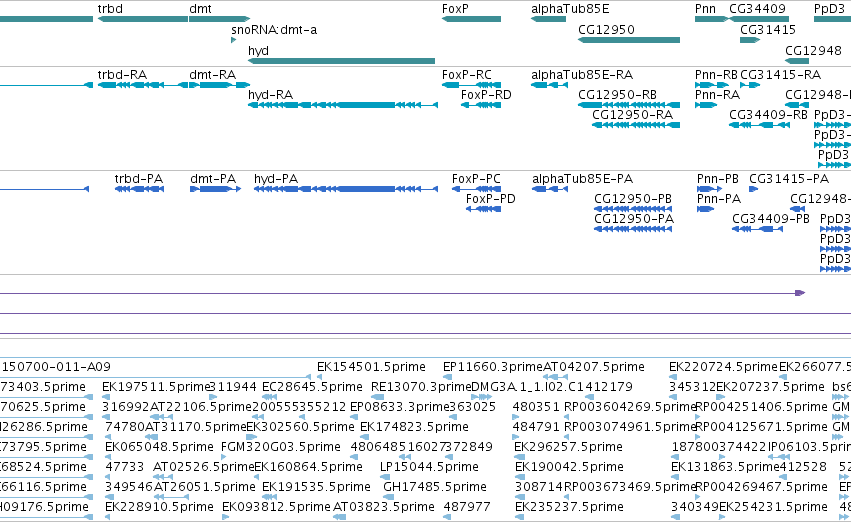Click the 'EK228910.5prime' EST label
This screenshot has height=522, width=851.
coord(159,507)
